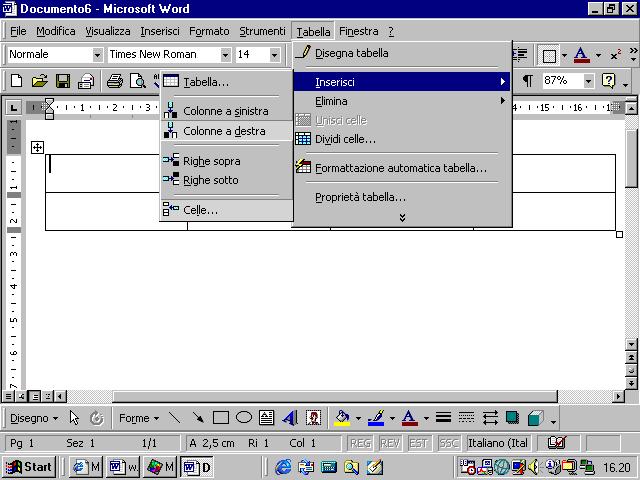The image size is (640, 480).
Task: Expand the Tabella menu chevrons
Action: coord(402,218)
